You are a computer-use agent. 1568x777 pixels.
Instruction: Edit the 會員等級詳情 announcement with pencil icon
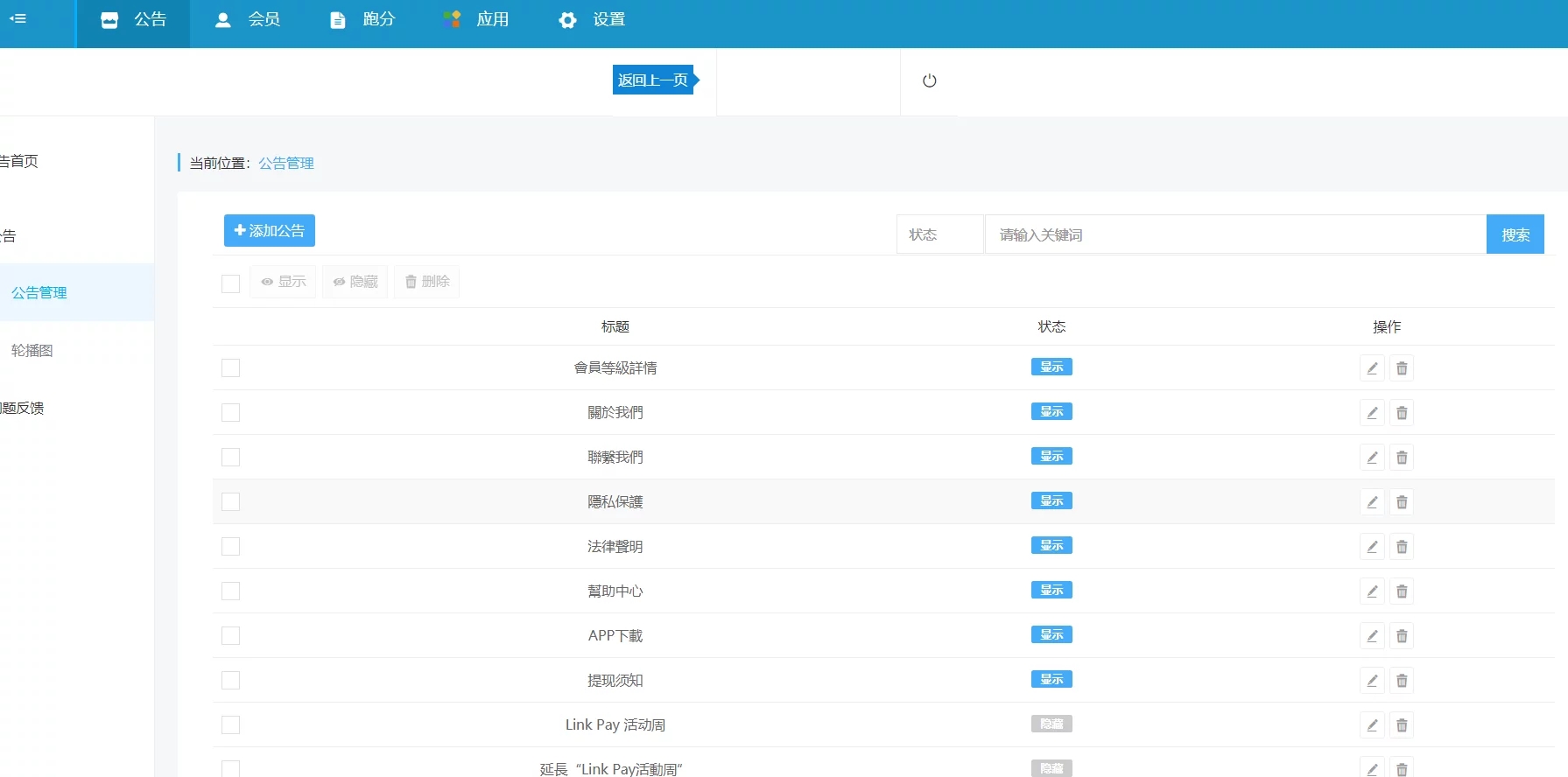1372,368
